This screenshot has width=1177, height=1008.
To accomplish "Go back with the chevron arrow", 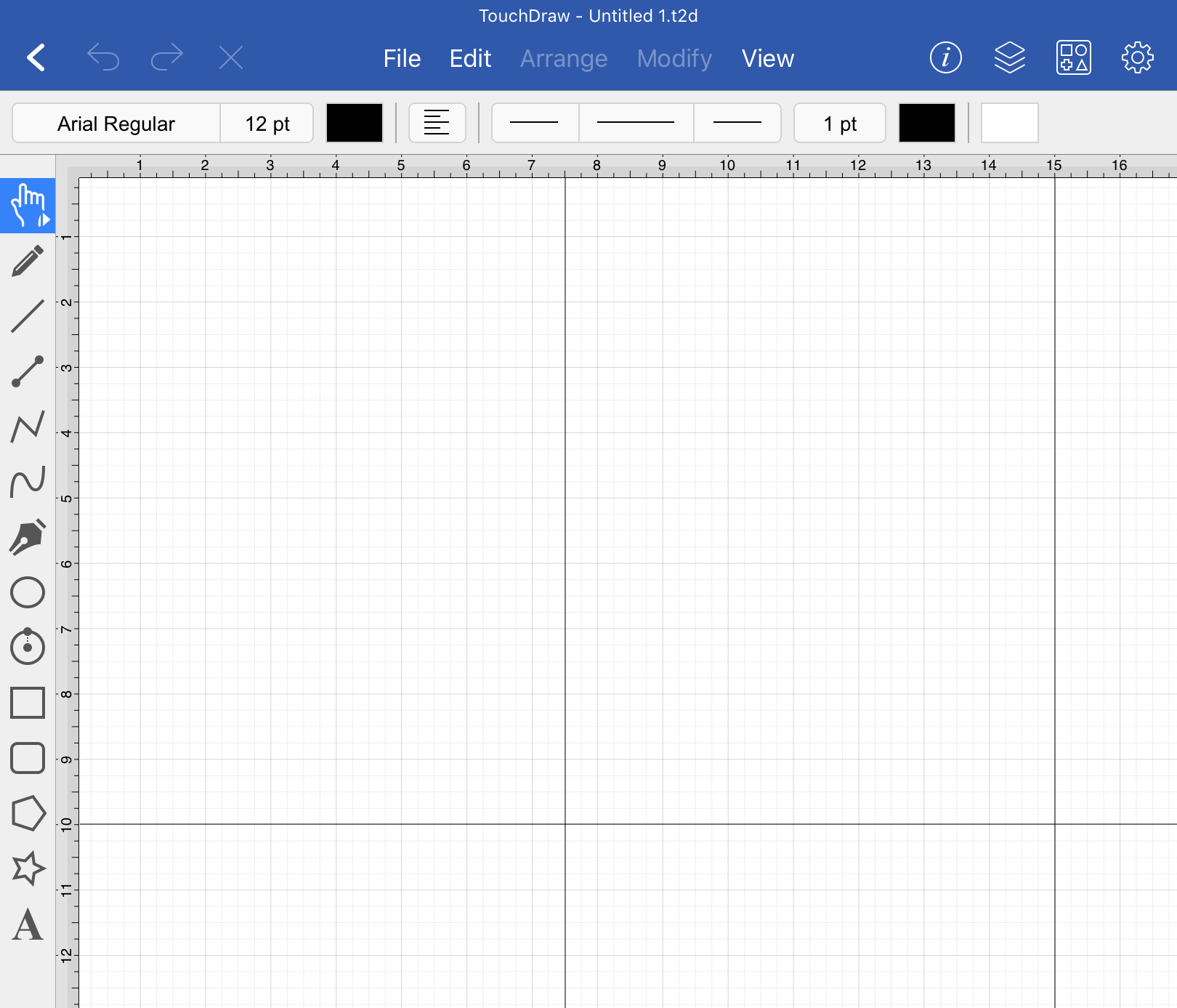I will pyautogui.click(x=36, y=57).
